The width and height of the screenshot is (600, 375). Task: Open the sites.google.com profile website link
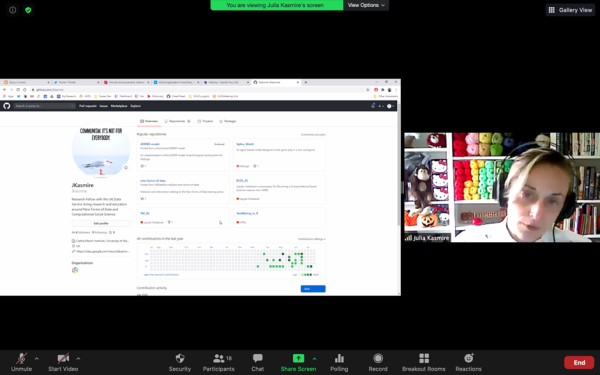click(103, 251)
